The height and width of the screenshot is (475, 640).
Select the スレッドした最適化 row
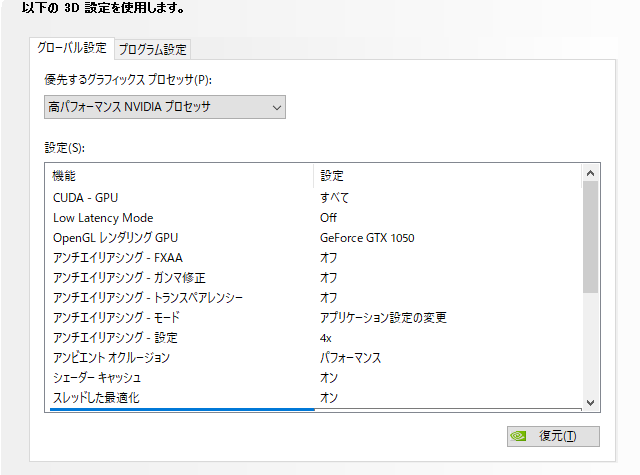pos(316,397)
